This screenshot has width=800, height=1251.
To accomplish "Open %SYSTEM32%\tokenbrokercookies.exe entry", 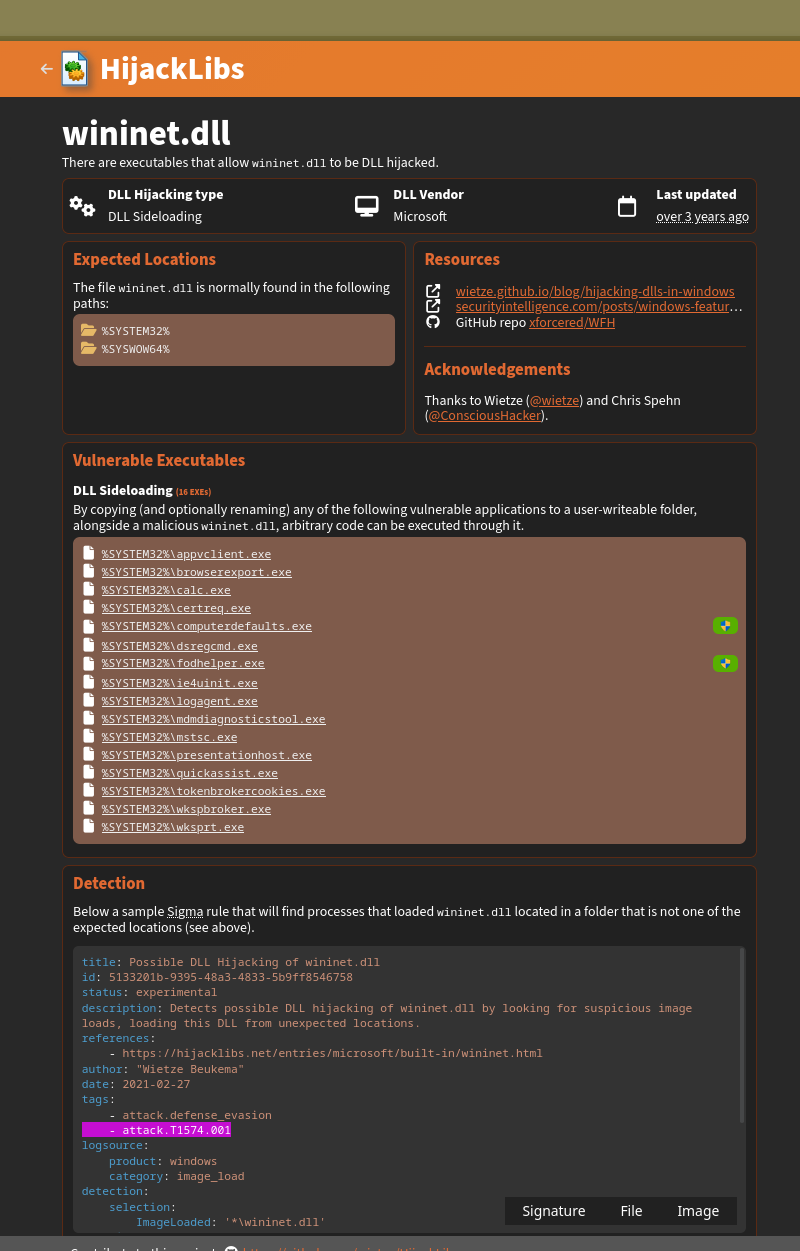I will (213, 791).
